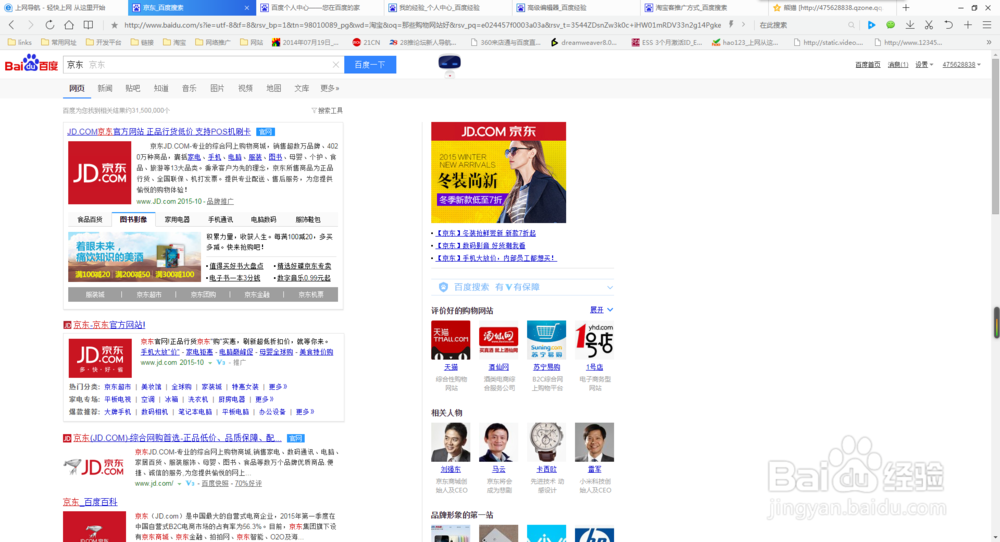Viewport: 1000px width, 542px height.
Task: Open the 更多 search category dropdown
Action: (x=330, y=88)
